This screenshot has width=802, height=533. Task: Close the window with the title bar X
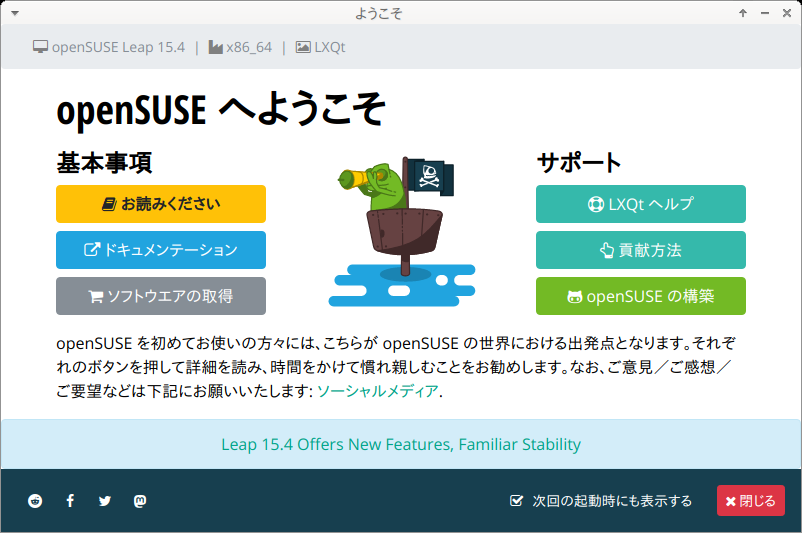pos(787,13)
